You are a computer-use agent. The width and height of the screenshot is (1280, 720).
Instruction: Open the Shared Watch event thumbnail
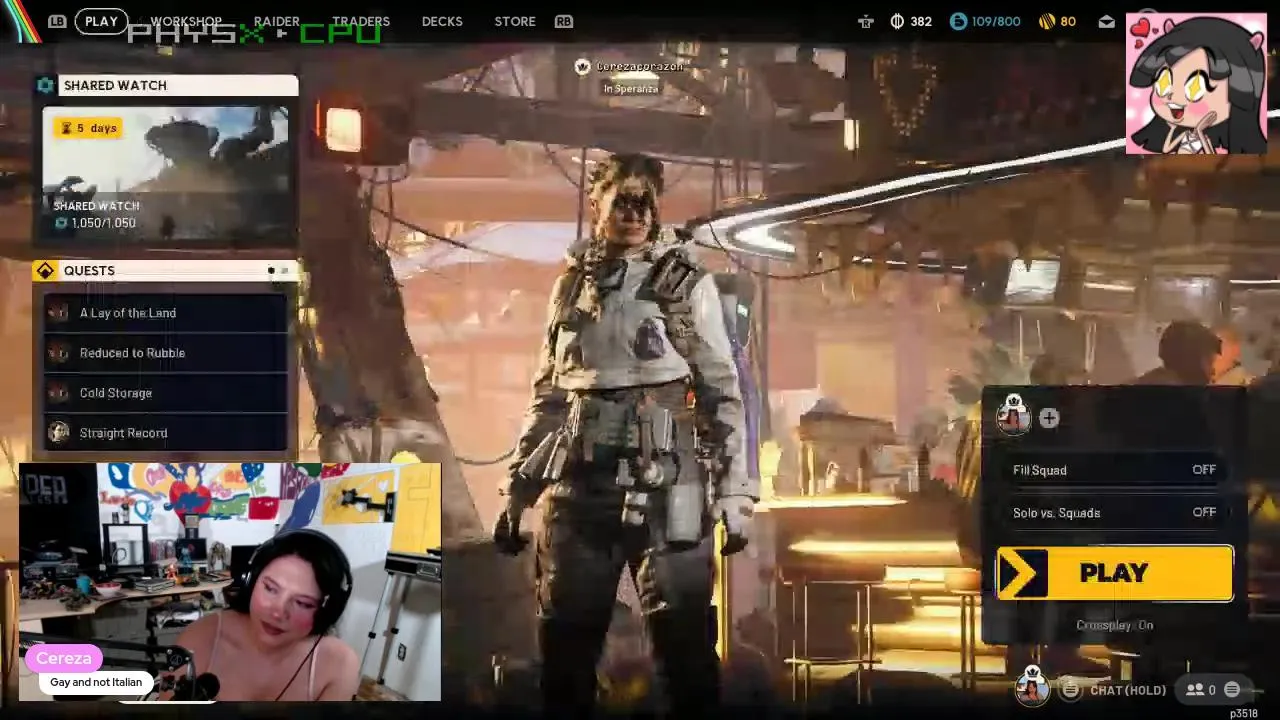pos(166,173)
